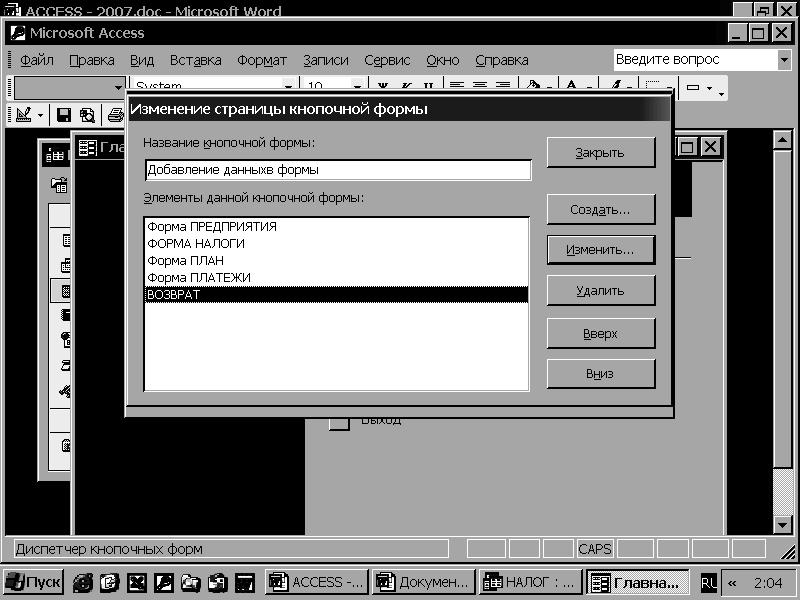Click the Favorites icon in database window
Viewport: 800px width, 600px height.
click(x=66, y=445)
